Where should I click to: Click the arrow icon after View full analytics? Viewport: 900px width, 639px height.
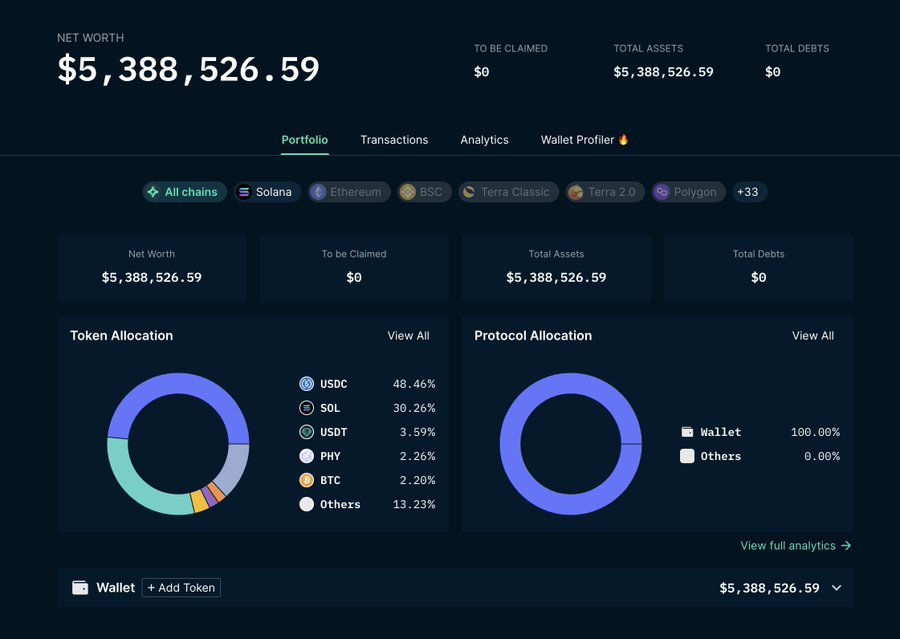coord(846,545)
